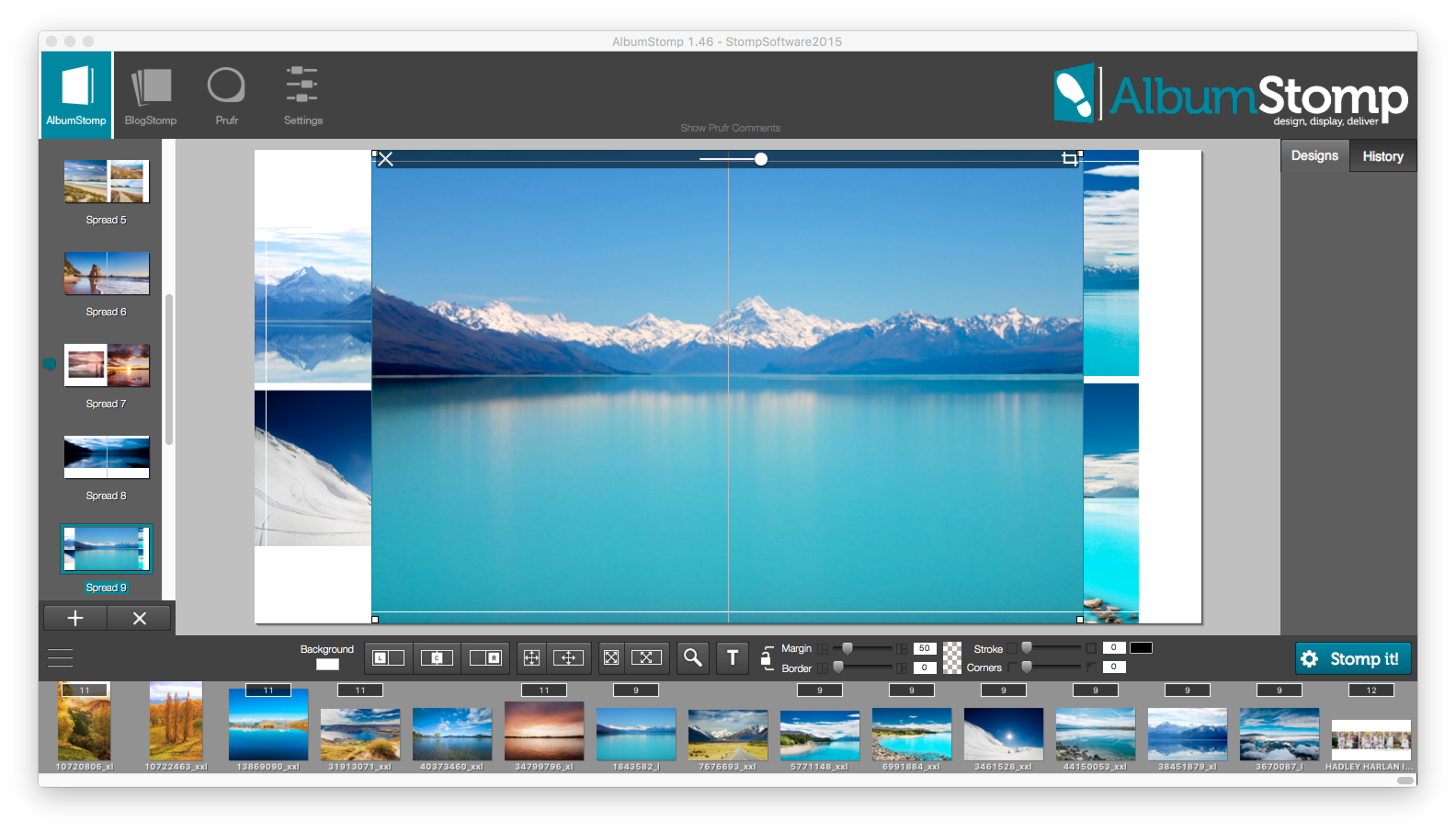Select left page layout (L) icon
The width and height of the screenshot is (1456, 833).
coord(388,657)
